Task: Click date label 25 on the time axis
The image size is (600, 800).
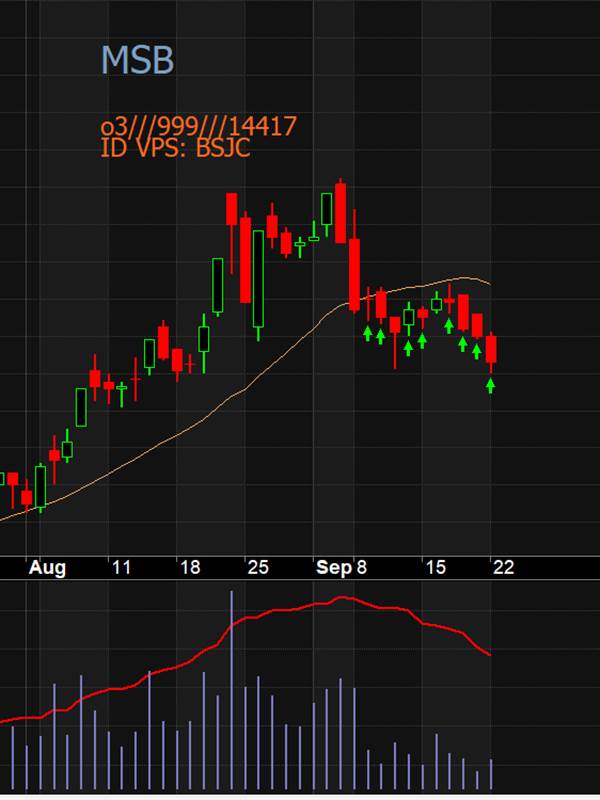Action: [258, 568]
